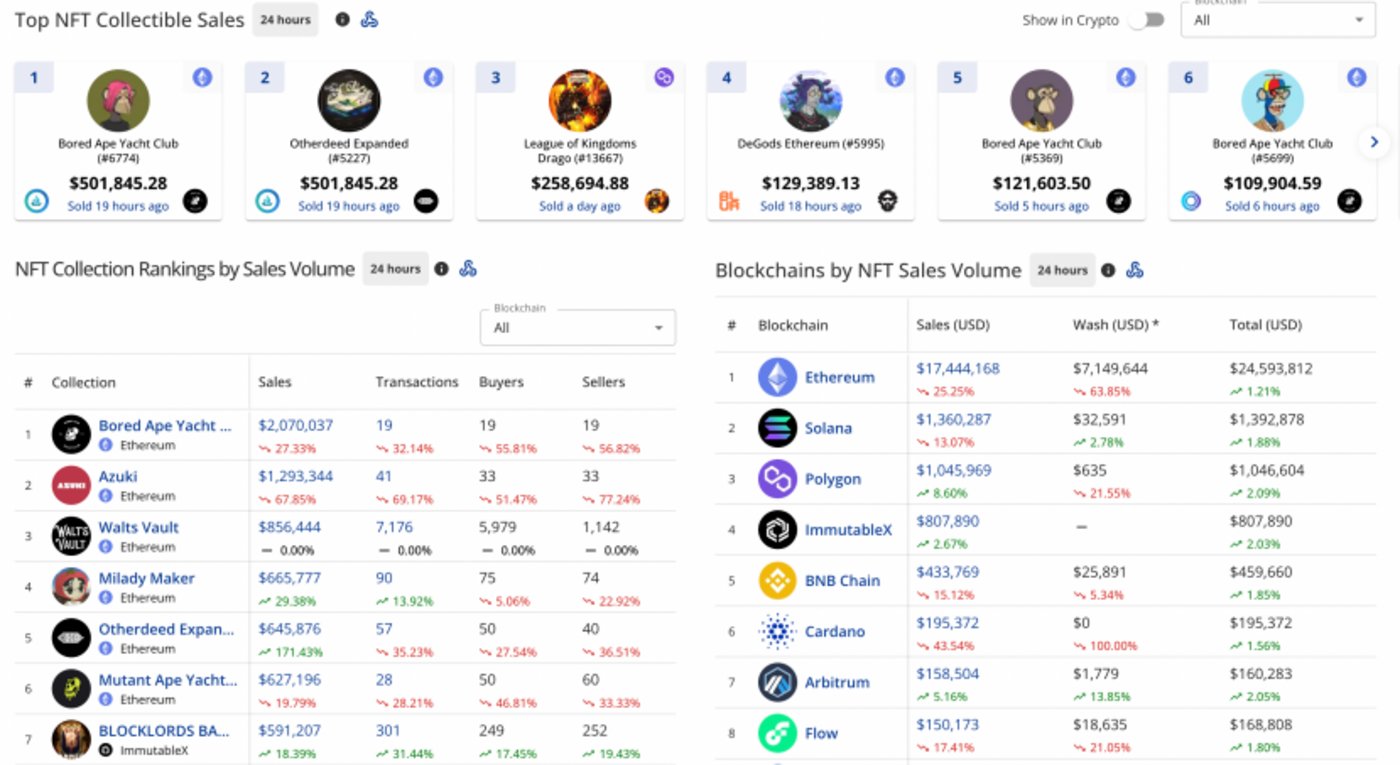Image resolution: width=1400 pixels, height=765 pixels.
Task: Click share icon beside Blockchains by NFT Sales Volume
Action: pyautogui.click(x=1135, y=270)
